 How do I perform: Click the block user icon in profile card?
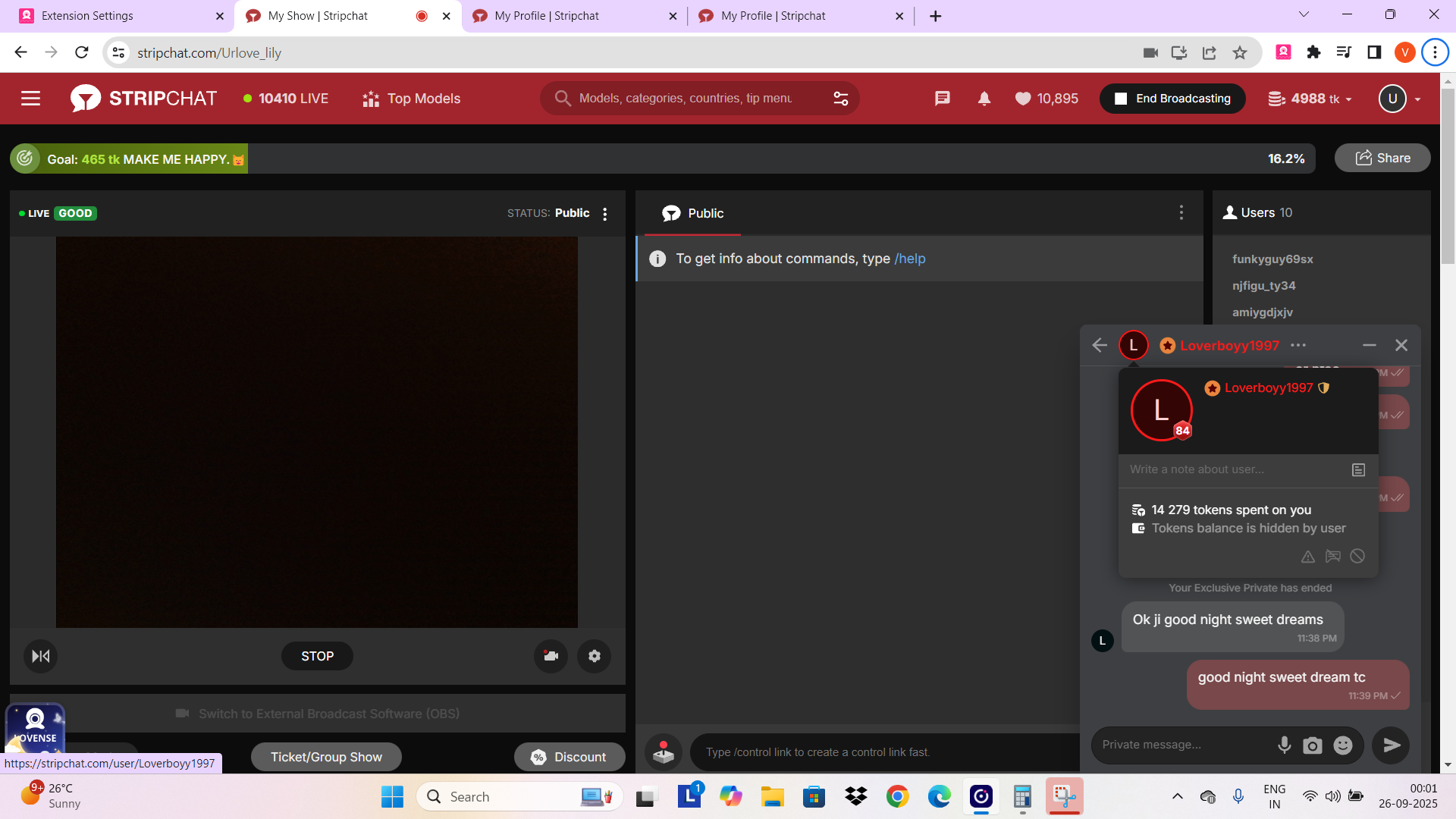[x=1357, y=557]
